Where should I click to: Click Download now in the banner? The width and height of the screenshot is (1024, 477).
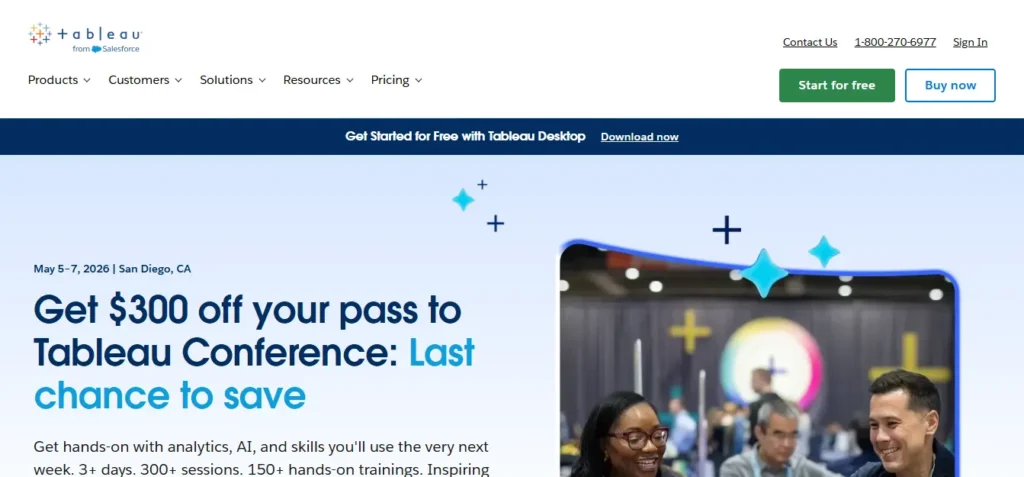coord(639,137)
